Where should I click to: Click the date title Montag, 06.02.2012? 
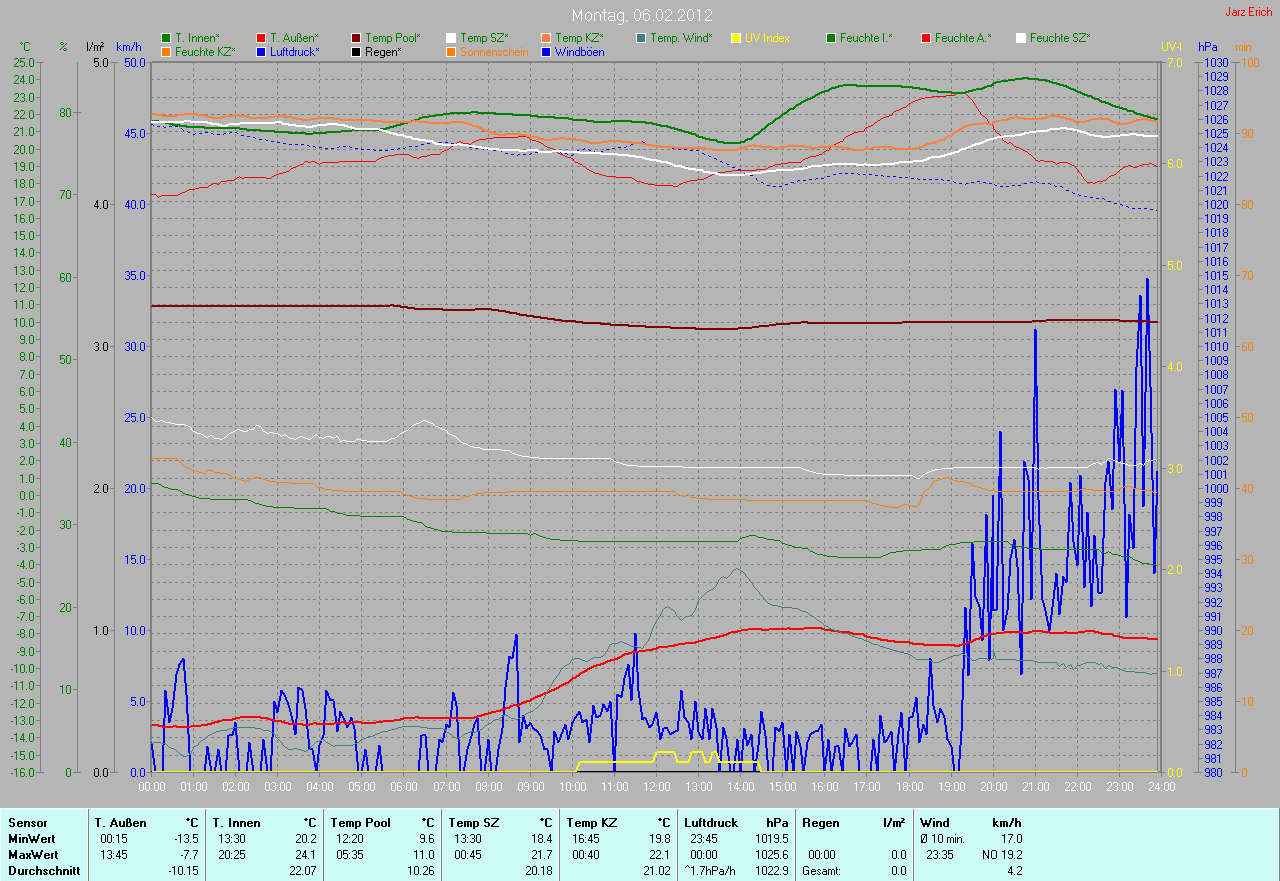tap(639, 15)
